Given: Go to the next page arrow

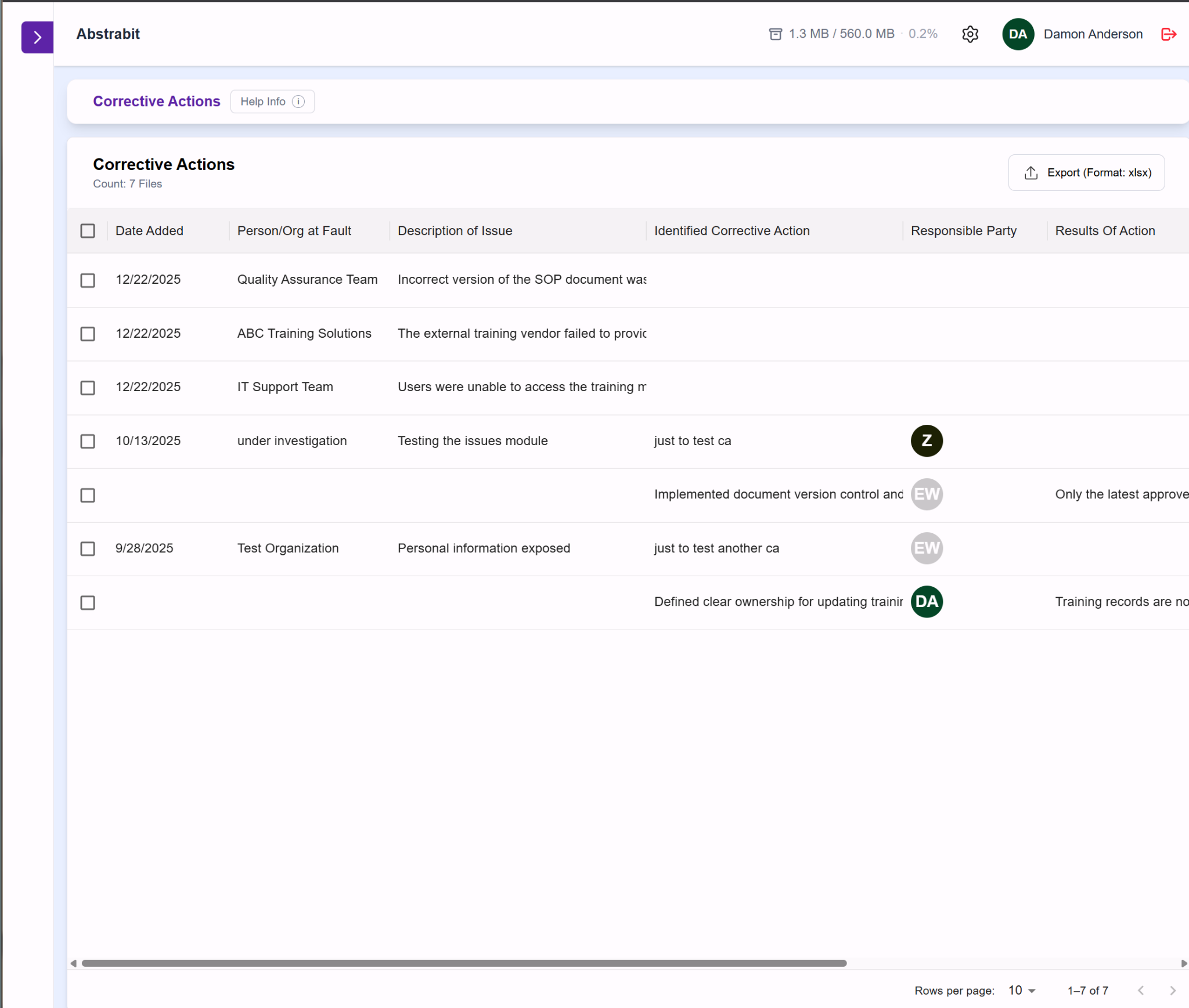Looking at the screenshot, I should 1172,991.
